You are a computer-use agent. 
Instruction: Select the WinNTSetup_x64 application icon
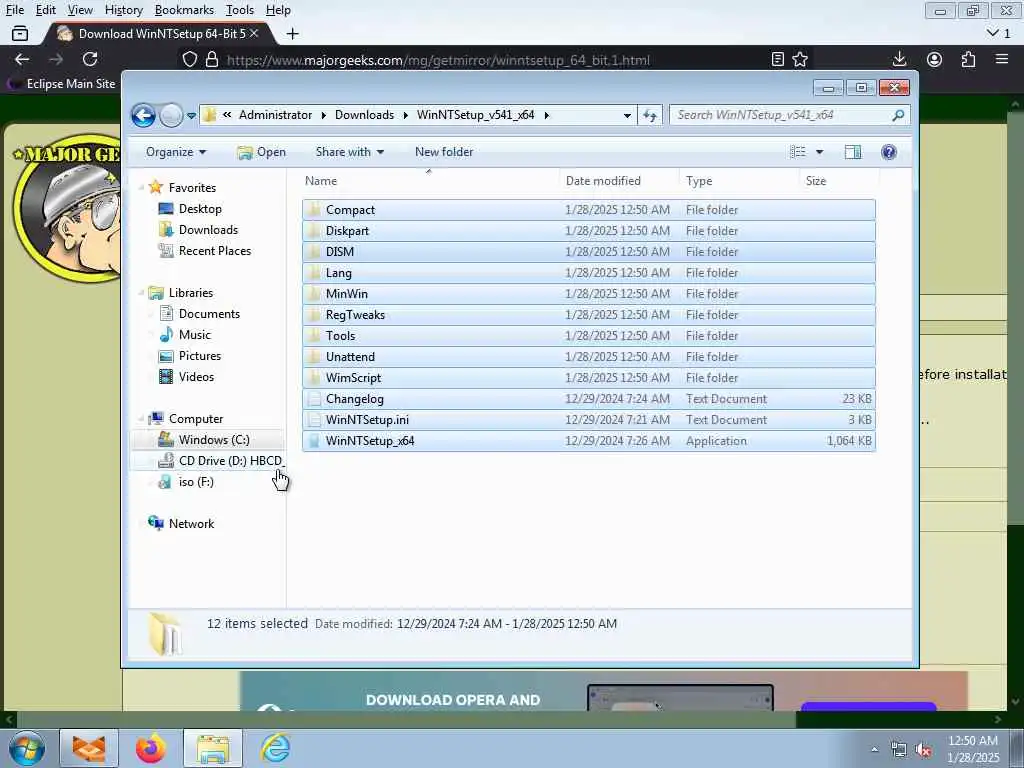(315, 441)
